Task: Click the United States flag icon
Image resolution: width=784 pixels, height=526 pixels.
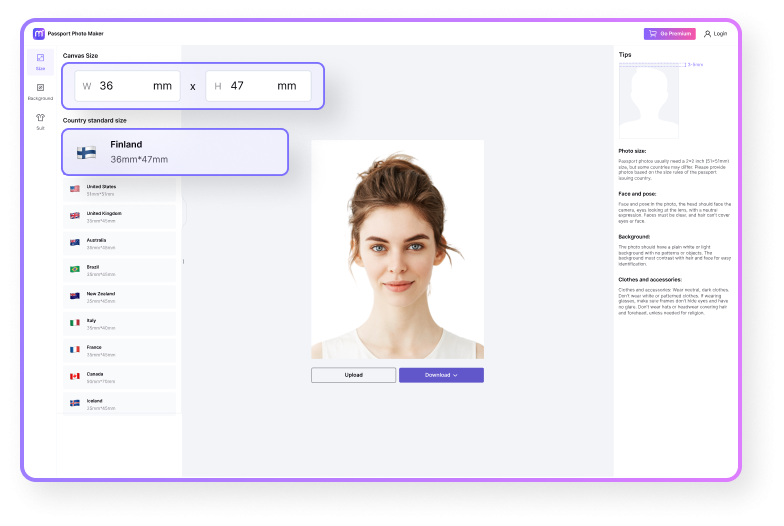Action: (75, 189)
